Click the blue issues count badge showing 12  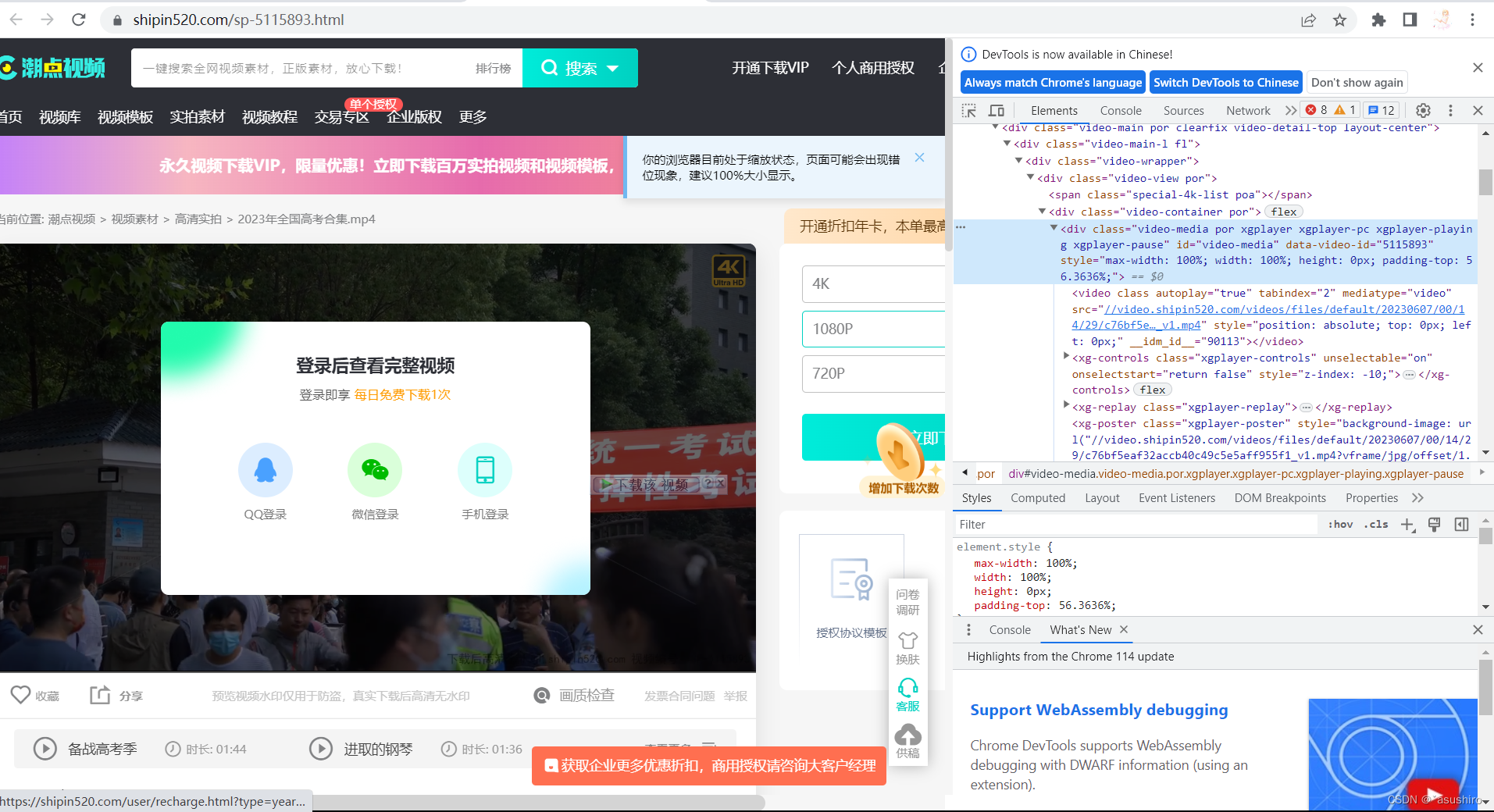click(1382, 110)
